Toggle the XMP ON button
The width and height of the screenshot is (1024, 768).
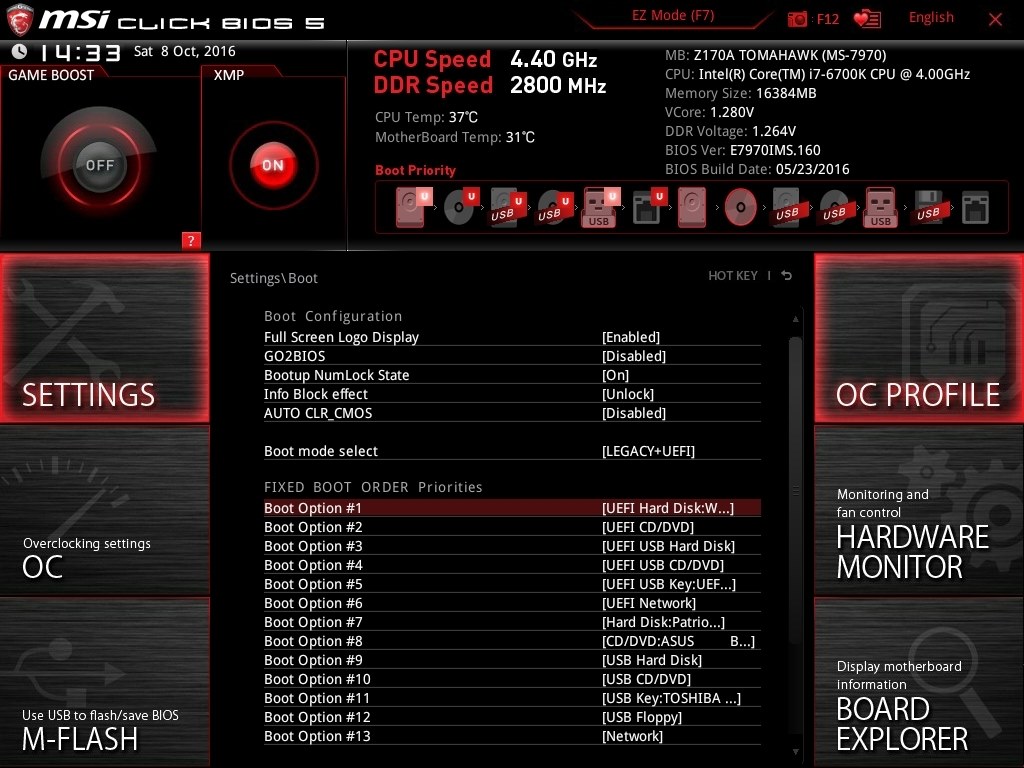273,165
